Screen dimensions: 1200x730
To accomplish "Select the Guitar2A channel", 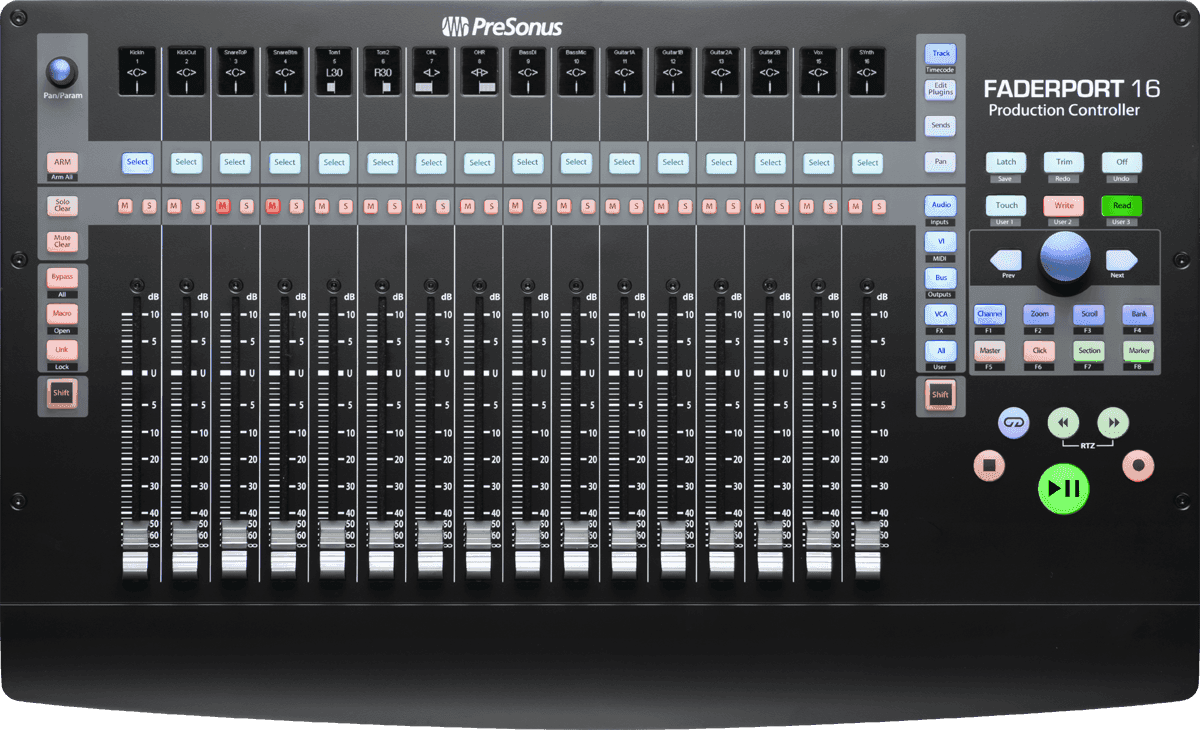I will click(x=722, y=162).
